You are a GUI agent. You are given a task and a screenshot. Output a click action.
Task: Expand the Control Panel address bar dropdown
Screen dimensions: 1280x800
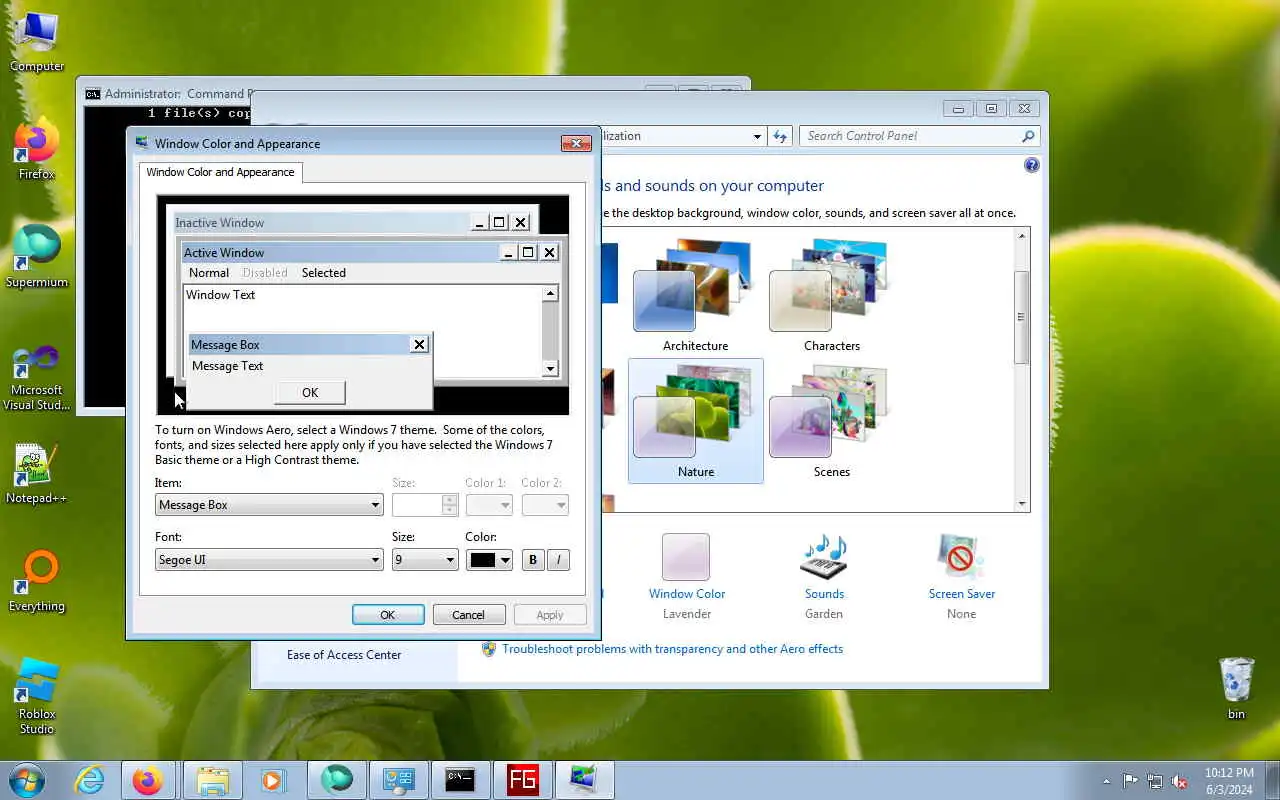757,136
